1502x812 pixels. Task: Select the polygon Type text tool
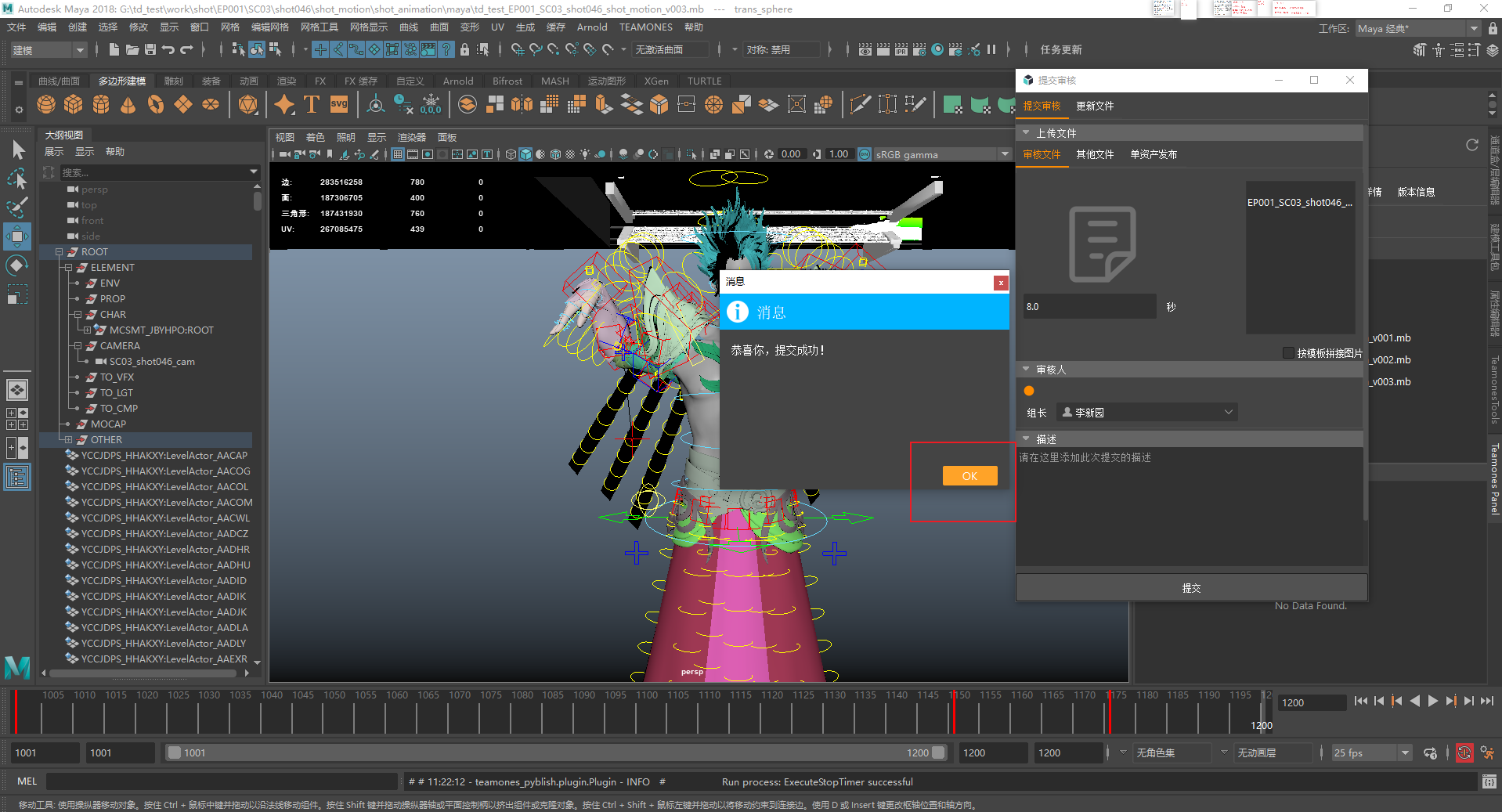pos(311,104)
